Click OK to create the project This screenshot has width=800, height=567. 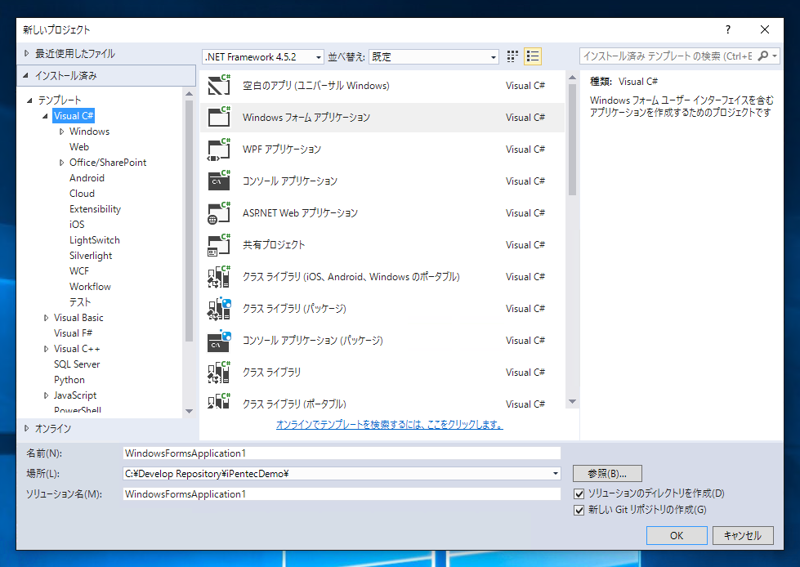click(677, 535)
